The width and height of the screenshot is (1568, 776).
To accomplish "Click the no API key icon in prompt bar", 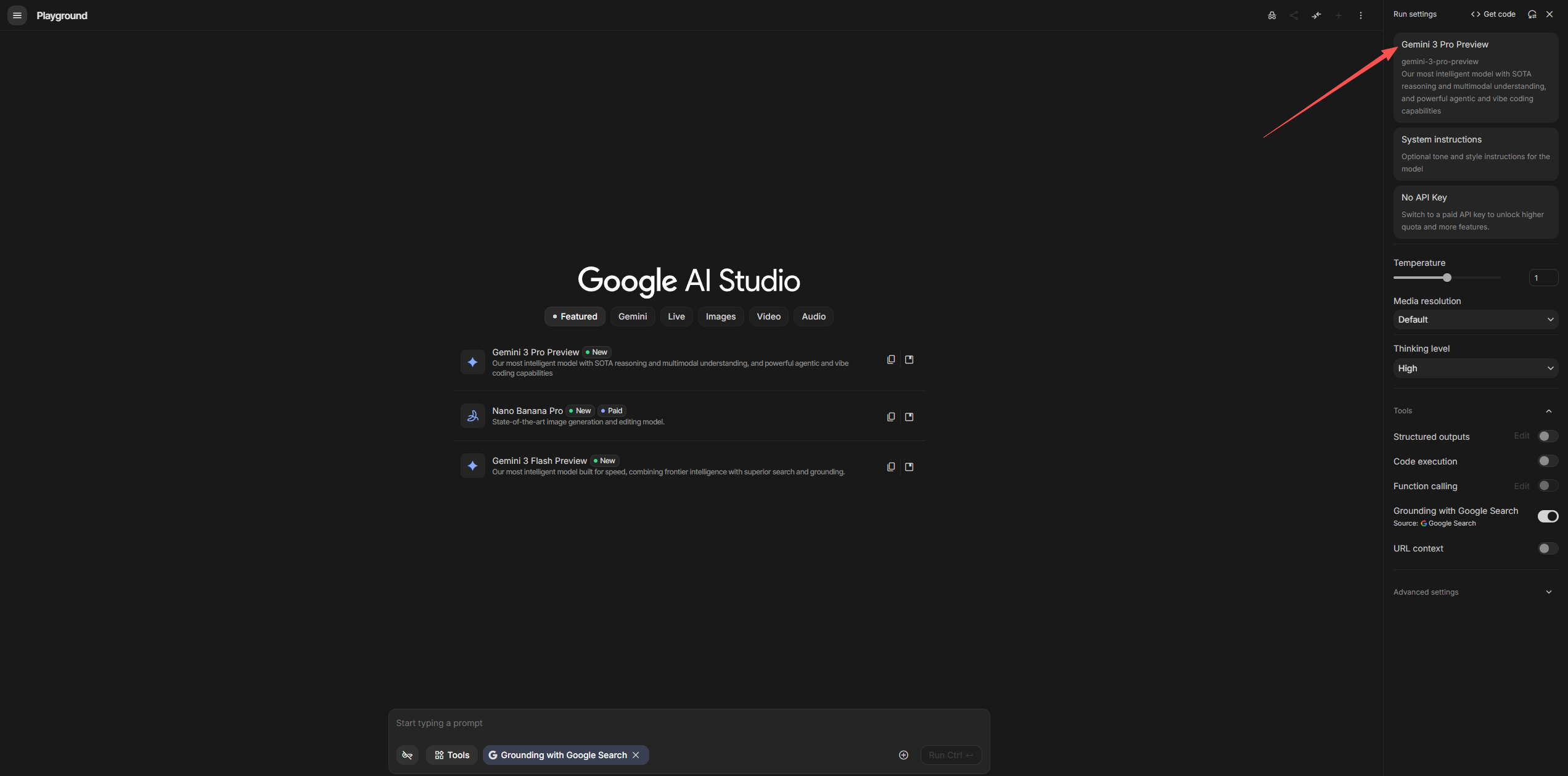I will pos(407,755).
